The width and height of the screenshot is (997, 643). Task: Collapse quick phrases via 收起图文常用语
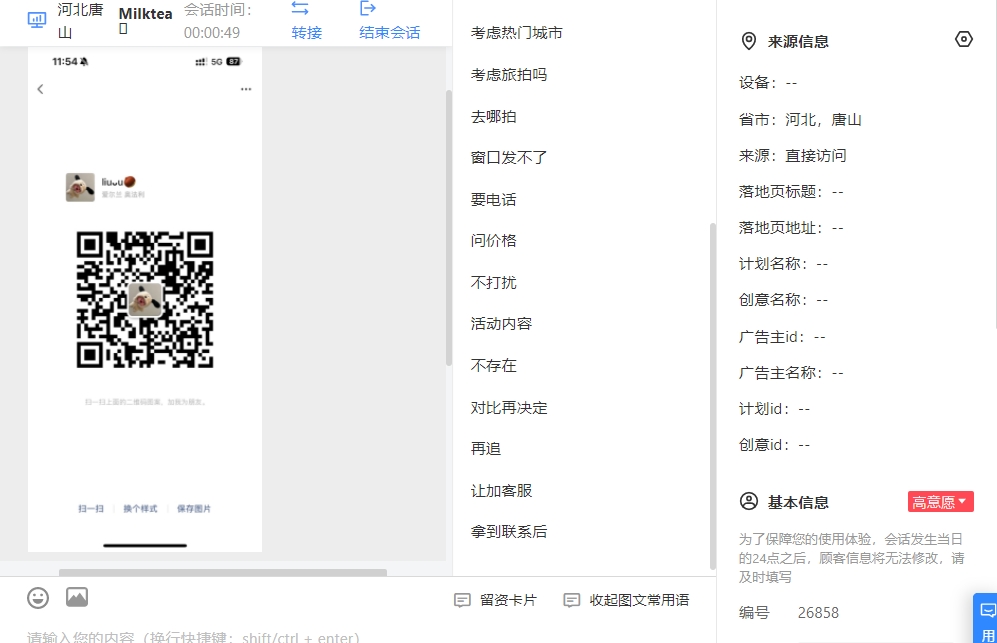(626, 600)
